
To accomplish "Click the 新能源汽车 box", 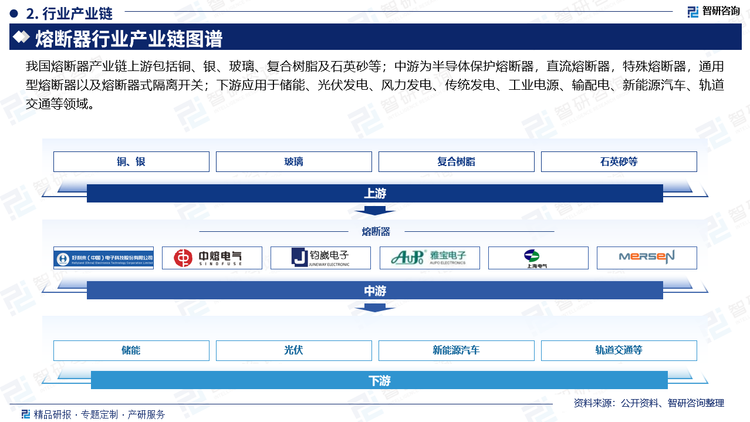I will [456, 350].
